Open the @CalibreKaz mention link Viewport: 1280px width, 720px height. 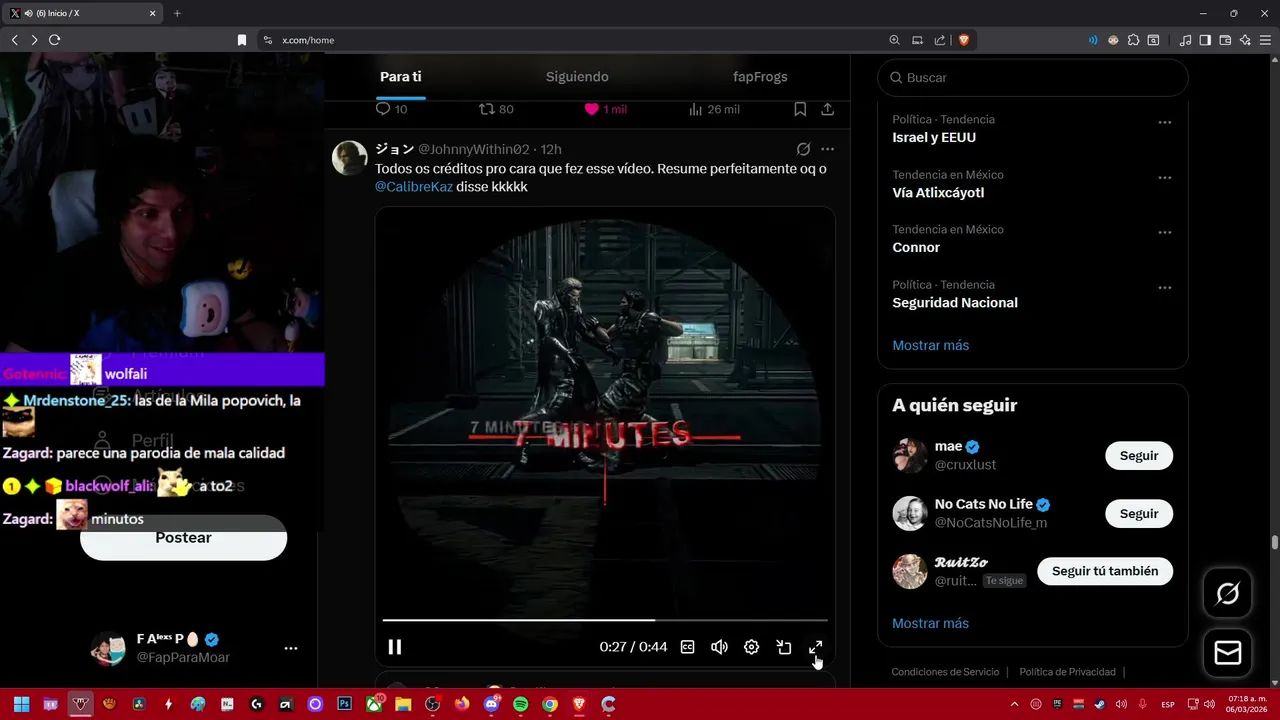(x=414, y=187)
